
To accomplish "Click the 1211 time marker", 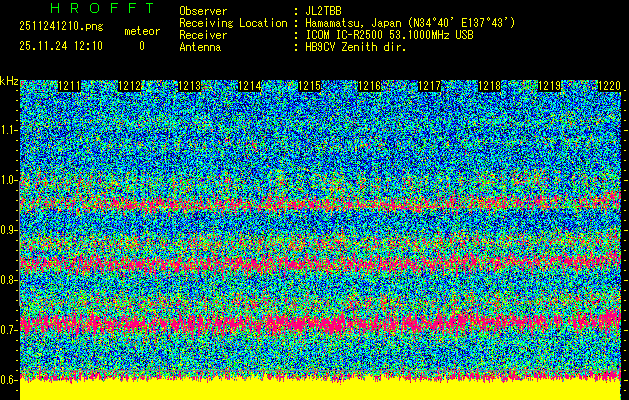I will (x=71, y=87).
